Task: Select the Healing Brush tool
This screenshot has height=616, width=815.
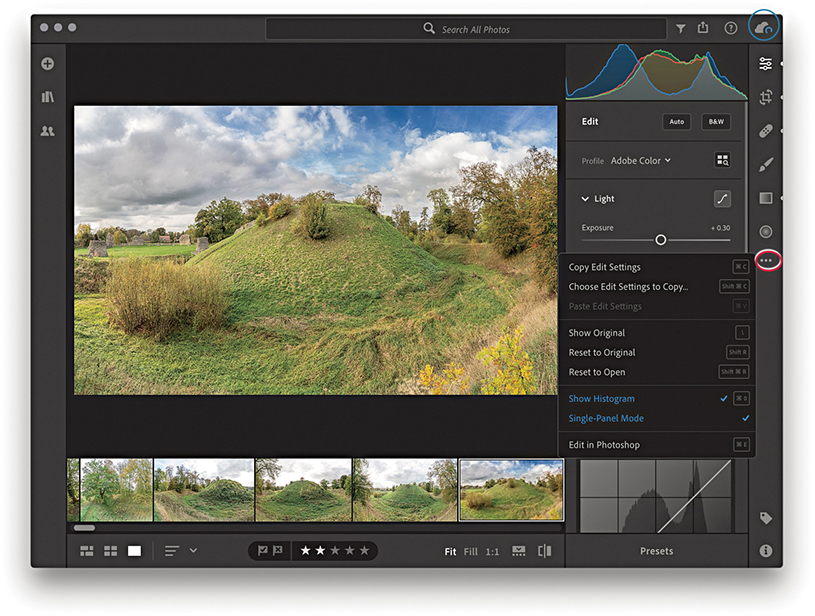Action: (765, 130)
